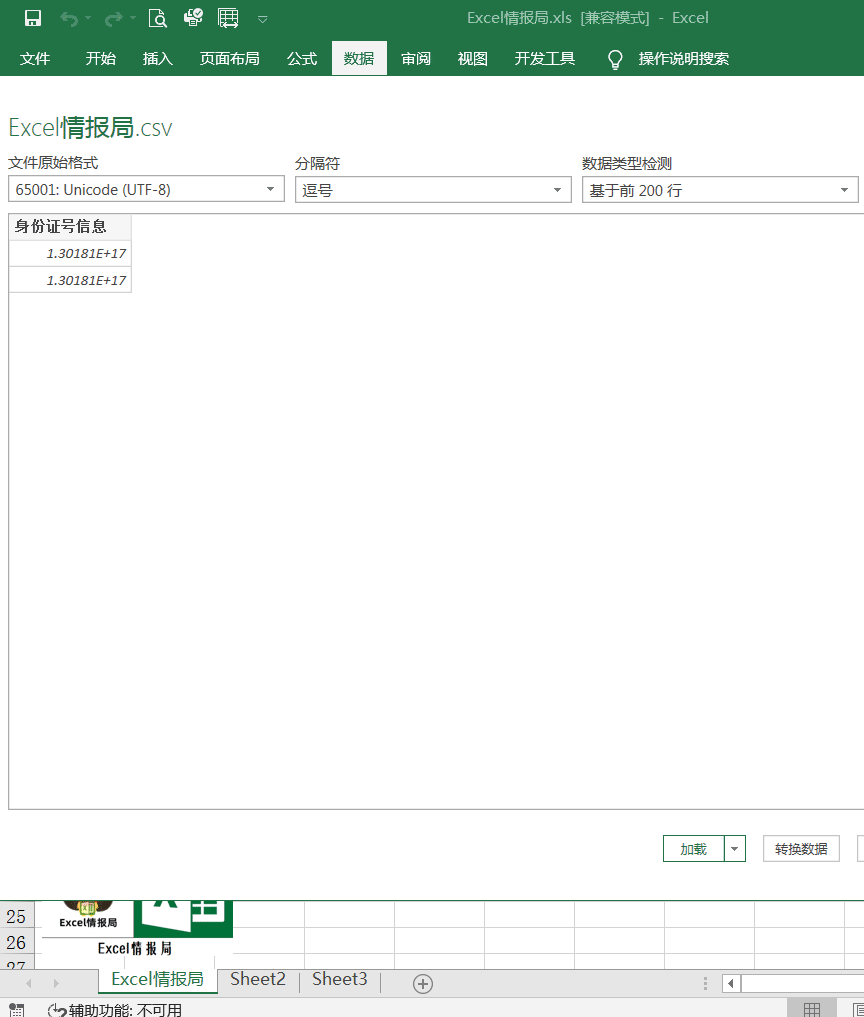Click the 转换数据 button
Image resolution: width=864 pixels, height=1017 pixels.
(x=801, y=849)
